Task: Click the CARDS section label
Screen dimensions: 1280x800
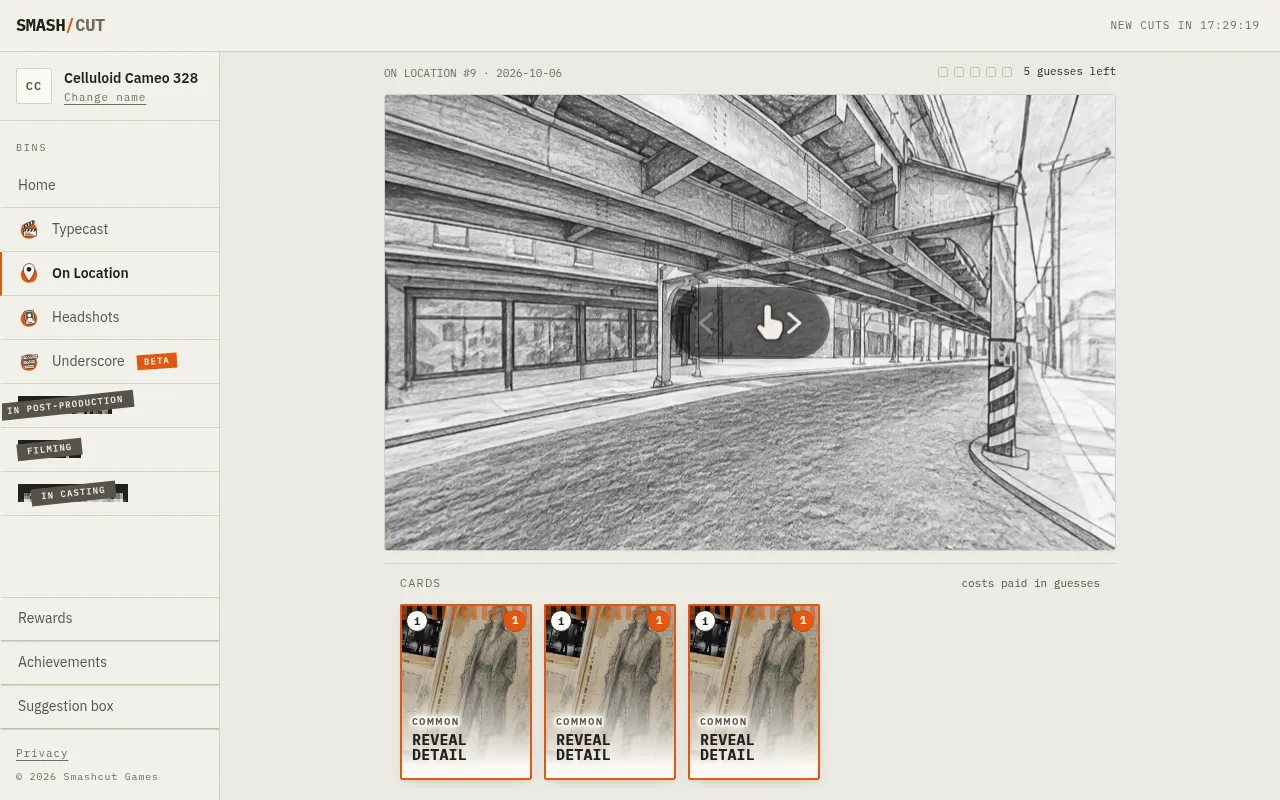Action: tap(420, 583)
